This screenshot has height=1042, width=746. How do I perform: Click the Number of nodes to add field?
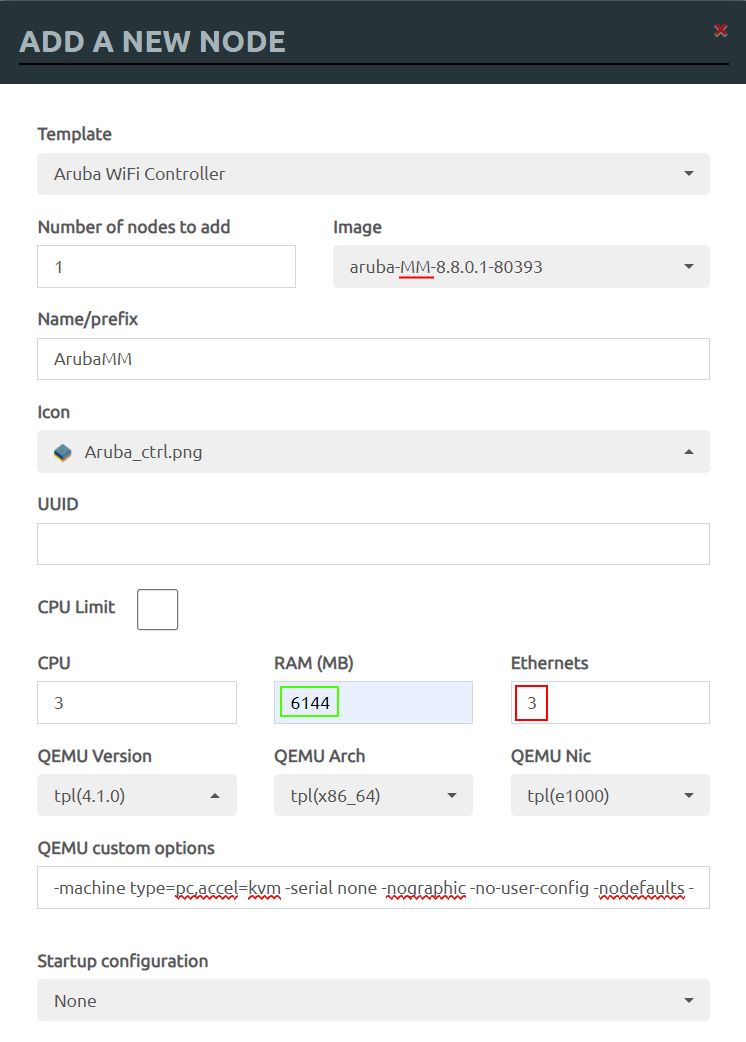point(166,267)
